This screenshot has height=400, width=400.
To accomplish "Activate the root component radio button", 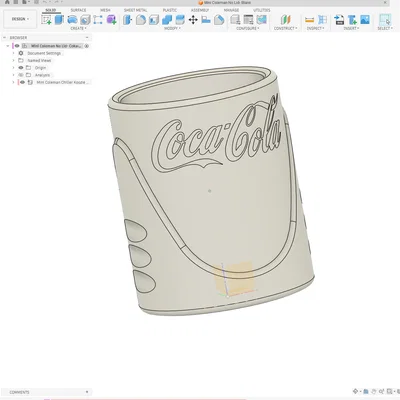I will click(87, 46).
